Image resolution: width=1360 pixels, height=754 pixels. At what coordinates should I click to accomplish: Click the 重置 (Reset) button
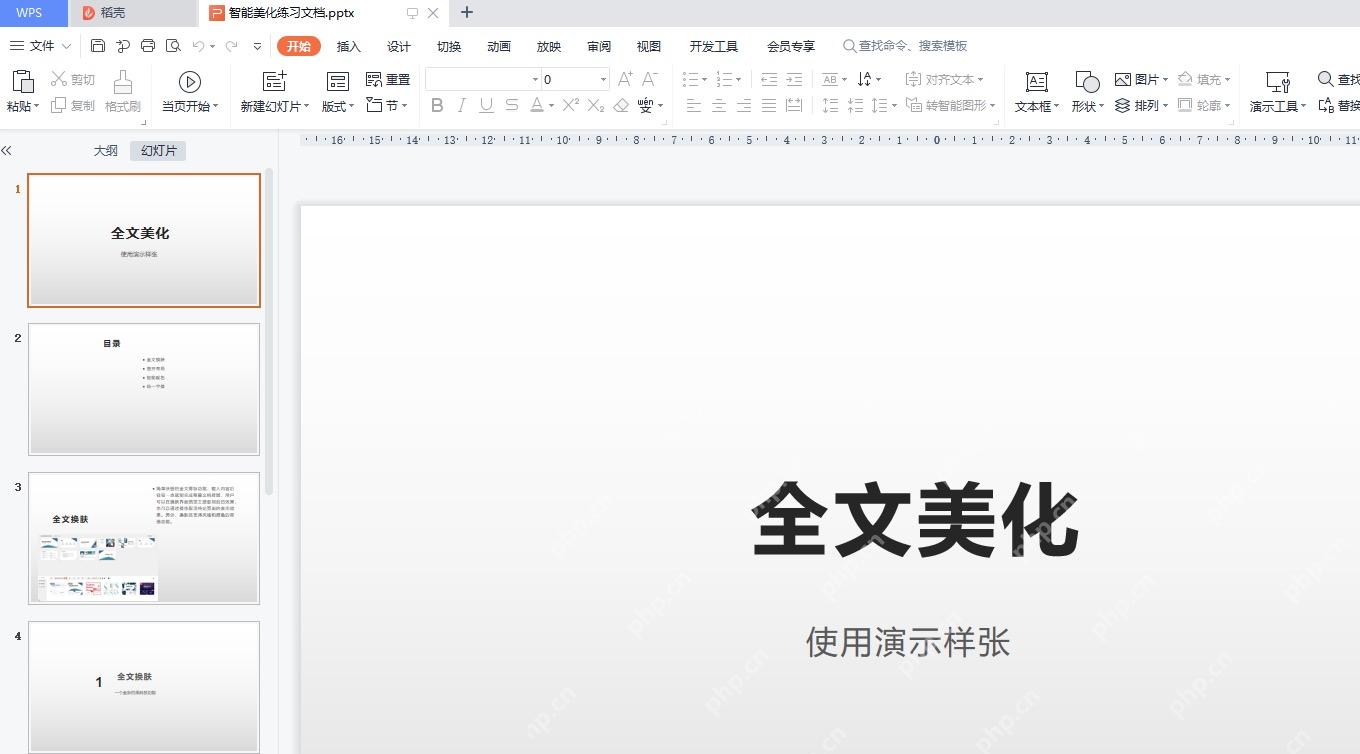pyautogui.click(x=388, y=79)
